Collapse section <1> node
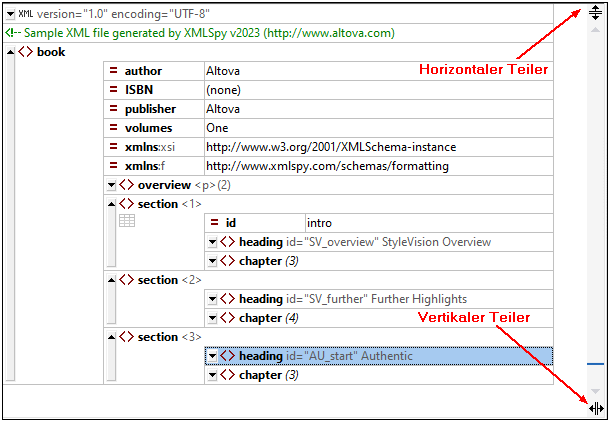 [x=111, y=204]
